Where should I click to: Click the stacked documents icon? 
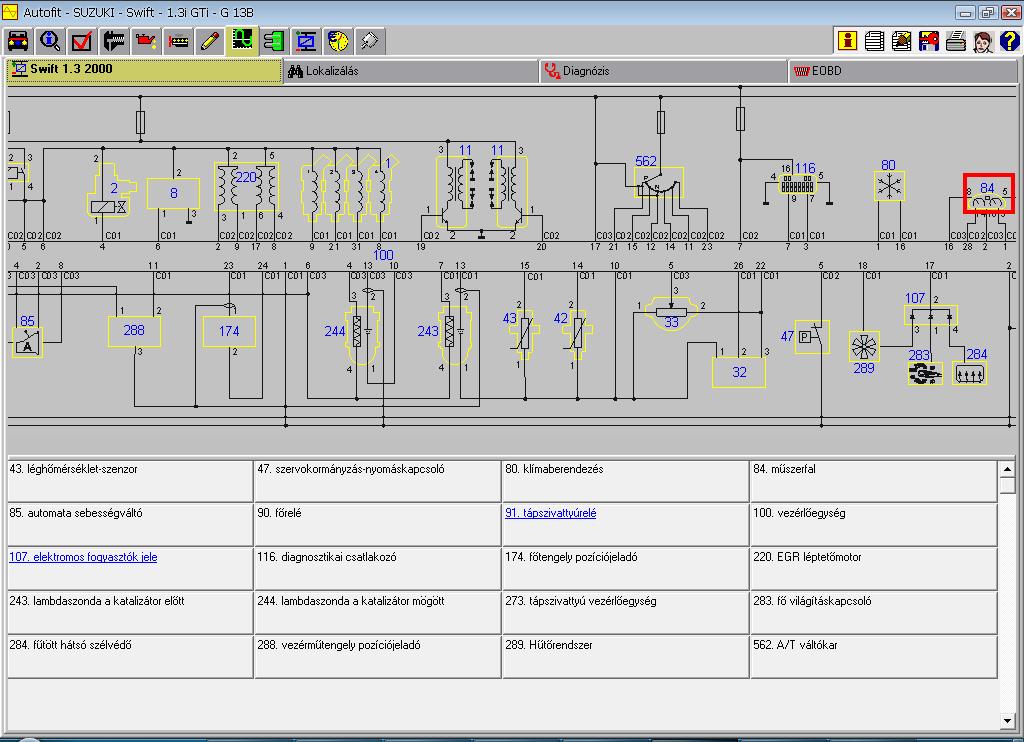pyautogui.click(x=874, y=40)
